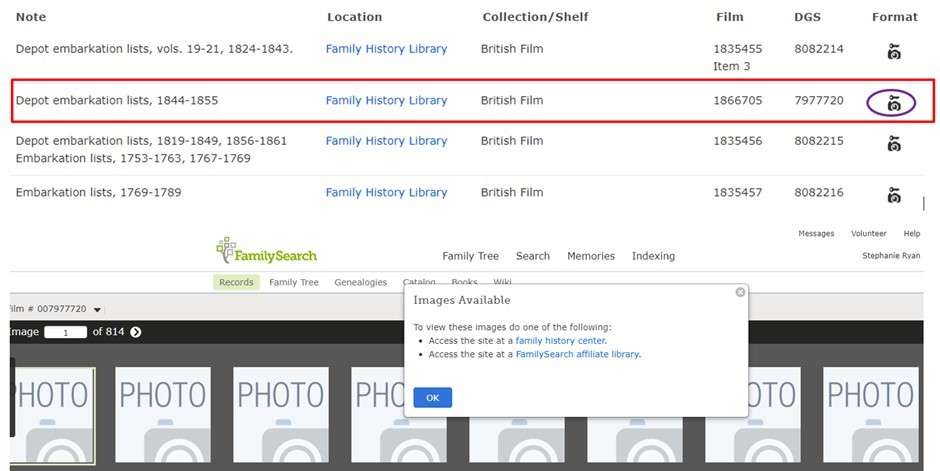
Task: Click DGS number 8082216
Action: (x=819, y=192)
